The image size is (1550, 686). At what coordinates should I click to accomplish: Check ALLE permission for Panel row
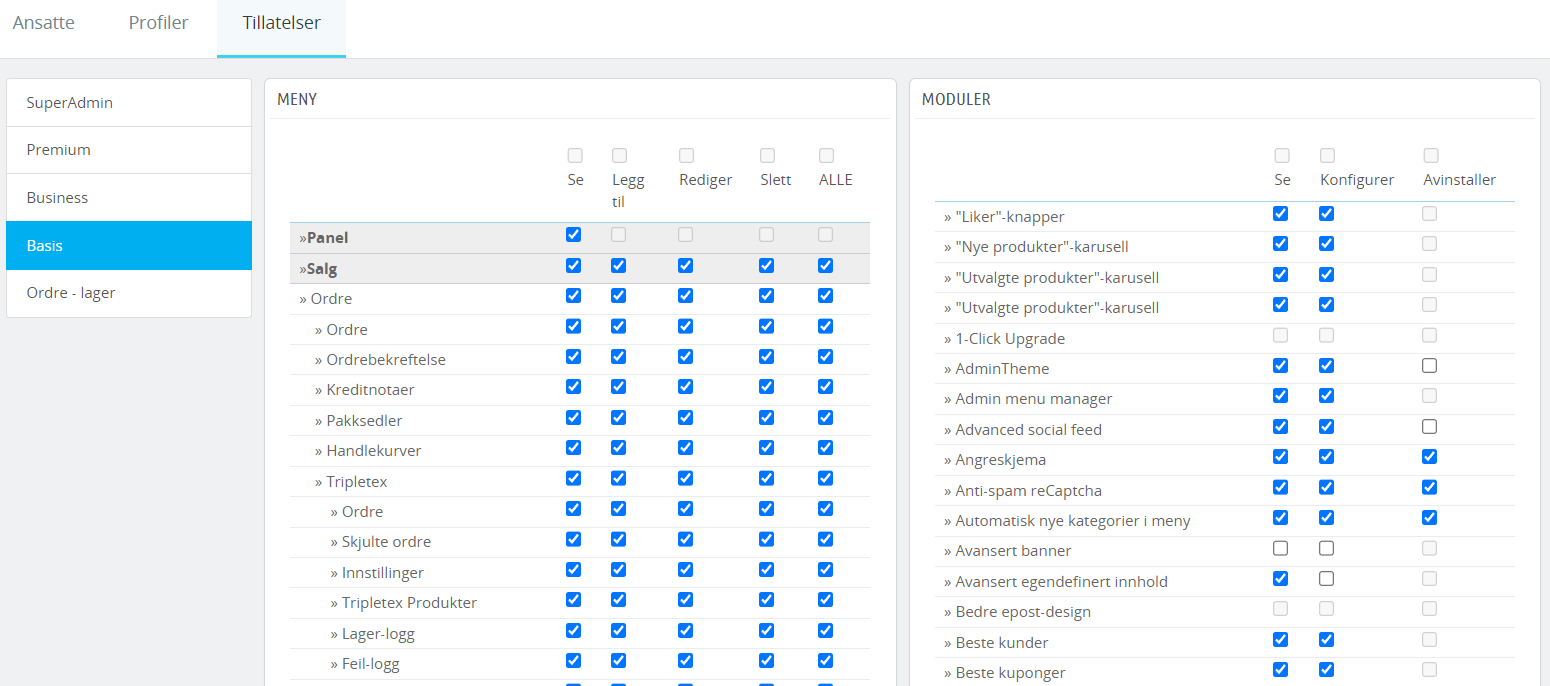click(826, 234)
